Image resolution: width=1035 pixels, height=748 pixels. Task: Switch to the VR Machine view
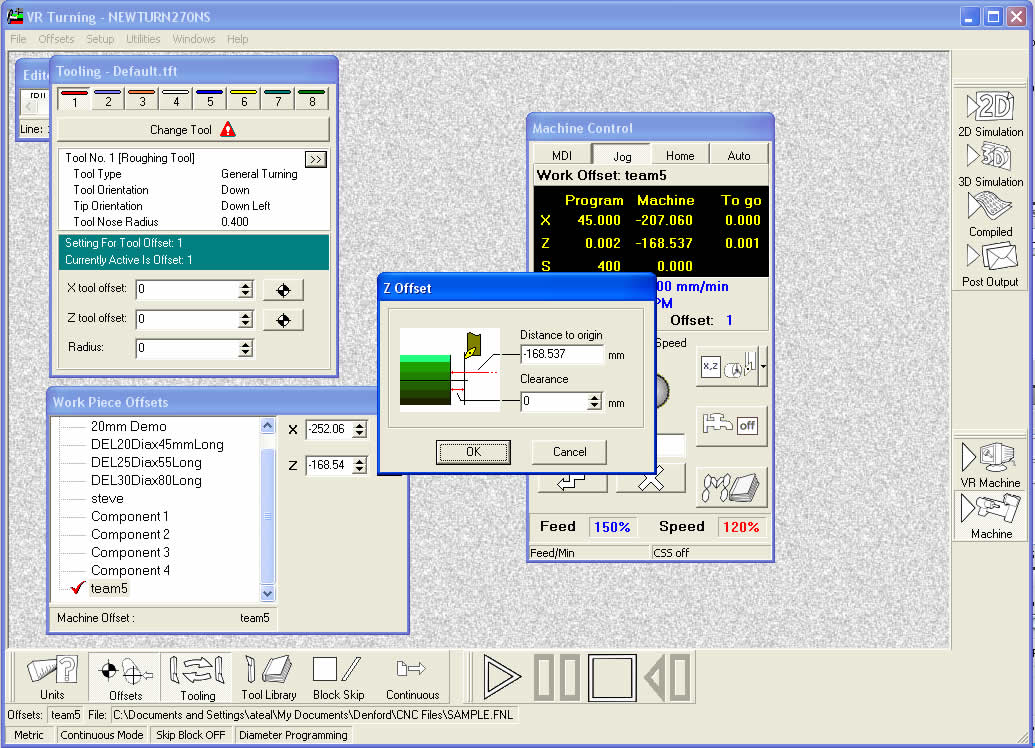(x=989, y=465)
